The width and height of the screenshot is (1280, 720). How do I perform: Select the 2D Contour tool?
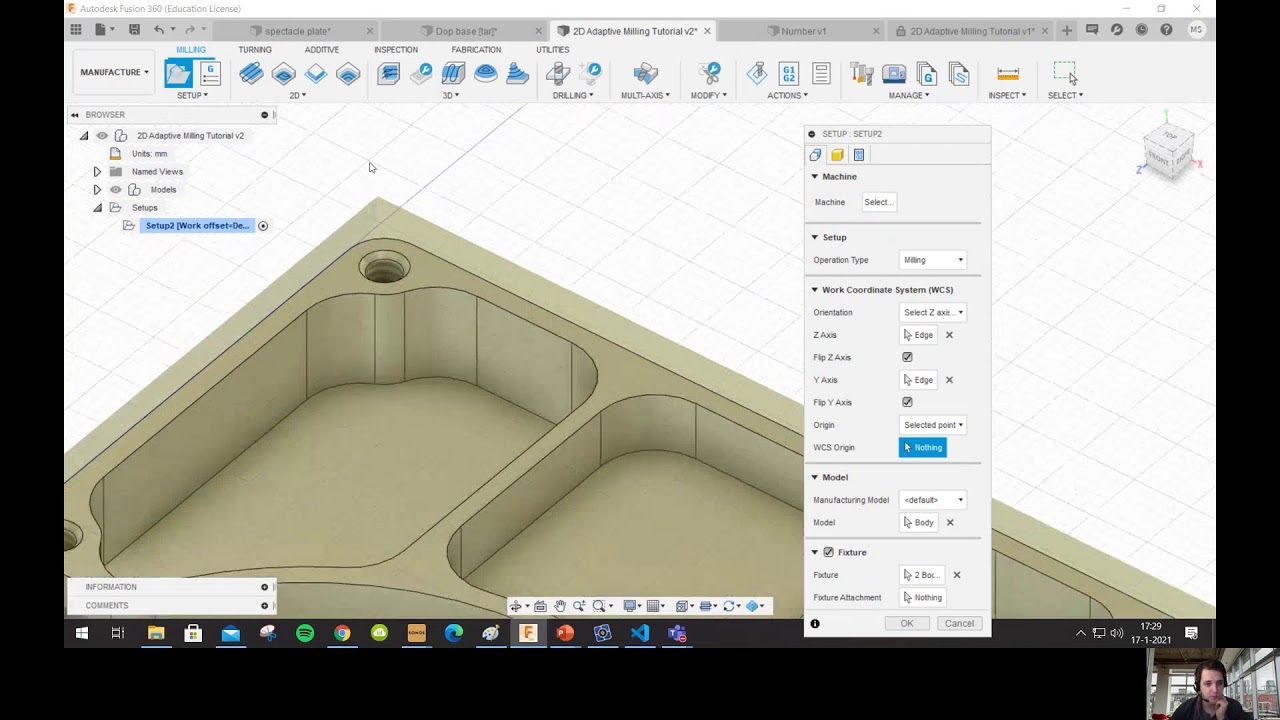click(348, 73)
